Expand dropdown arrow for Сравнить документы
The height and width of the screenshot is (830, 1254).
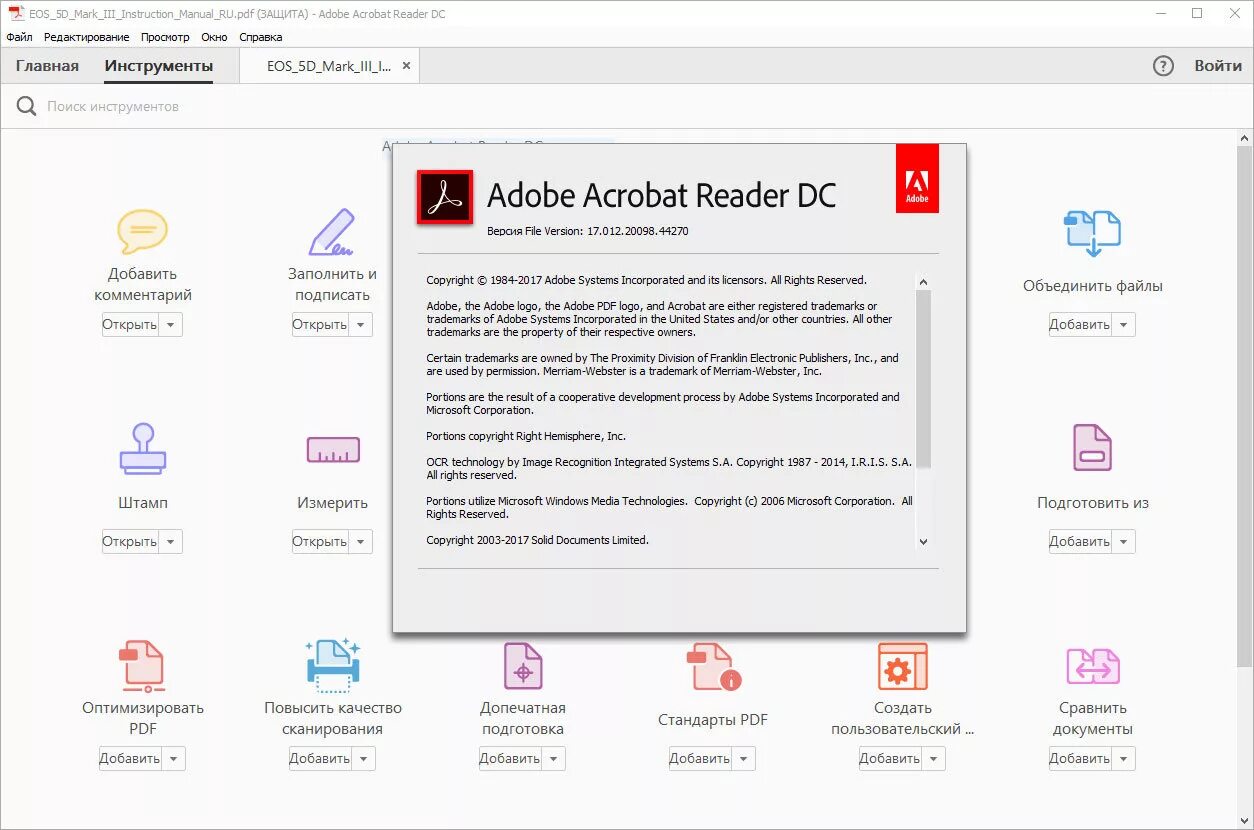(x=1124, y=758)
